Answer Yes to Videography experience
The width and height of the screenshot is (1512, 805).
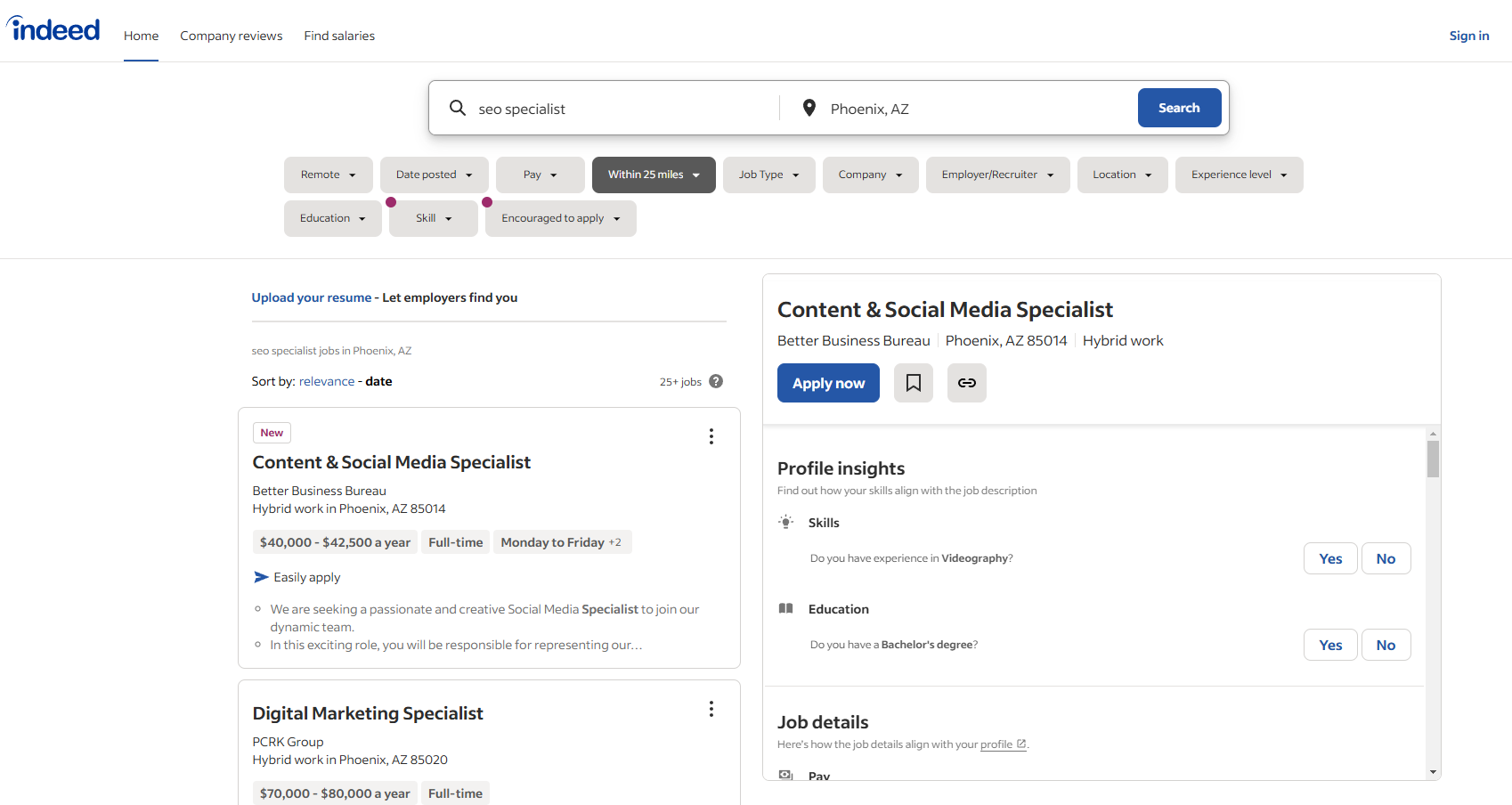click(1330, 558)
